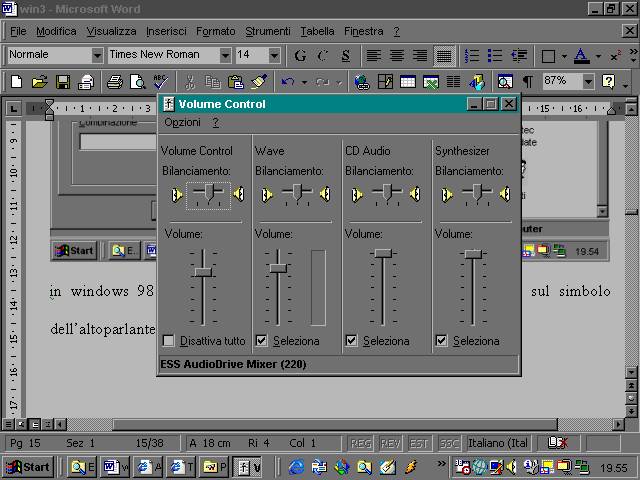Open the Strumenti menu
Viewport: 640px width, 480px height.
coord(268,31)
